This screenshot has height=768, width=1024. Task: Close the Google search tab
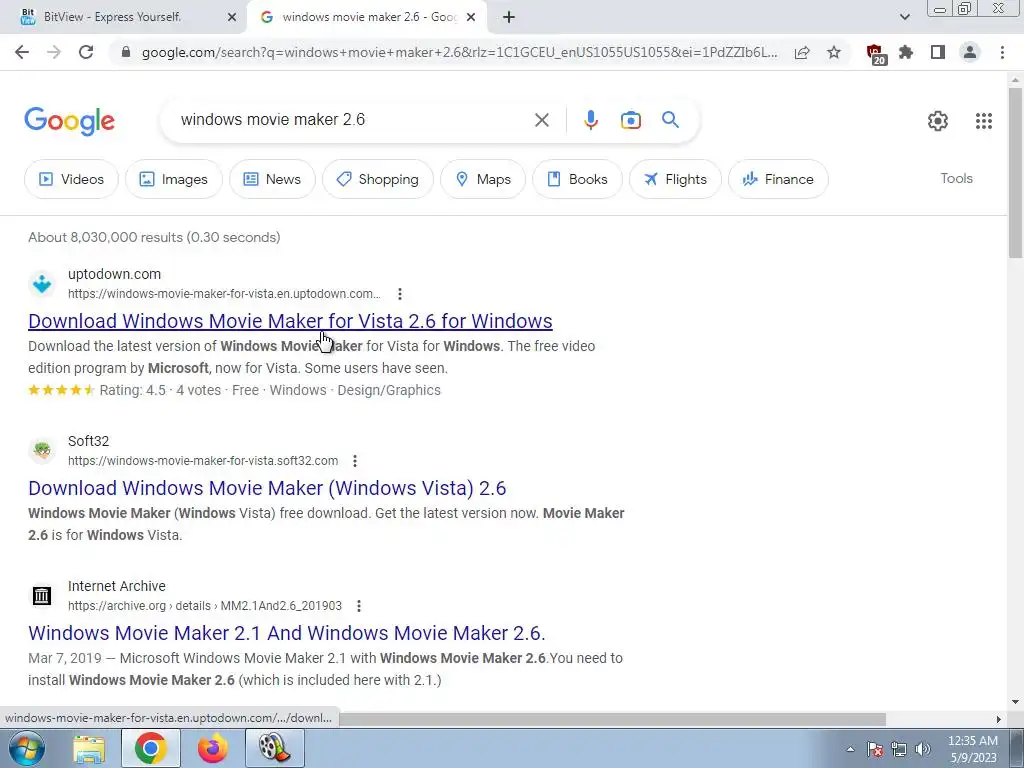[471, 17]
